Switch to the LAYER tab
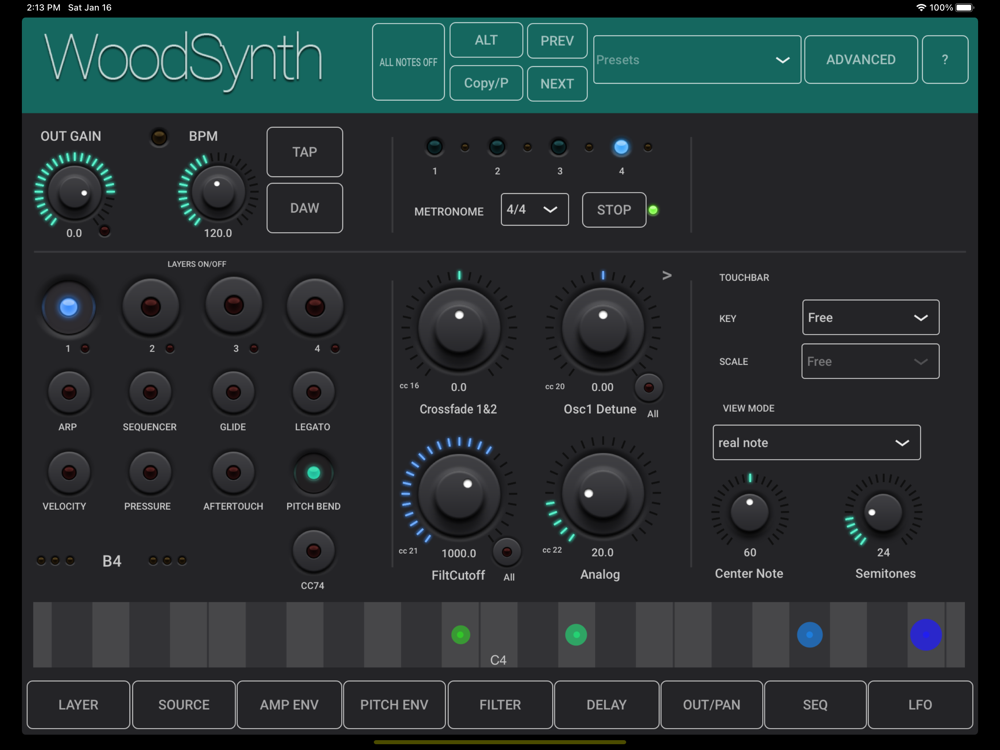 [78, 705]
